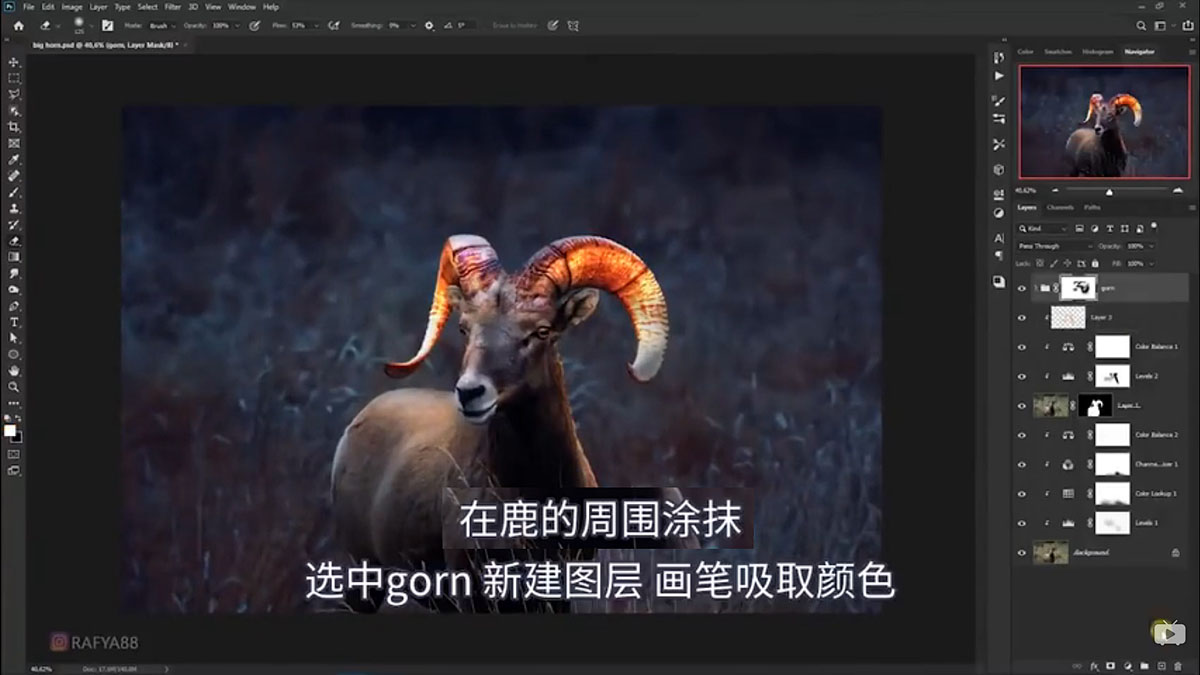Hide the Background layer
The width and height of the screenshot is (1200, 675).
1022,551
